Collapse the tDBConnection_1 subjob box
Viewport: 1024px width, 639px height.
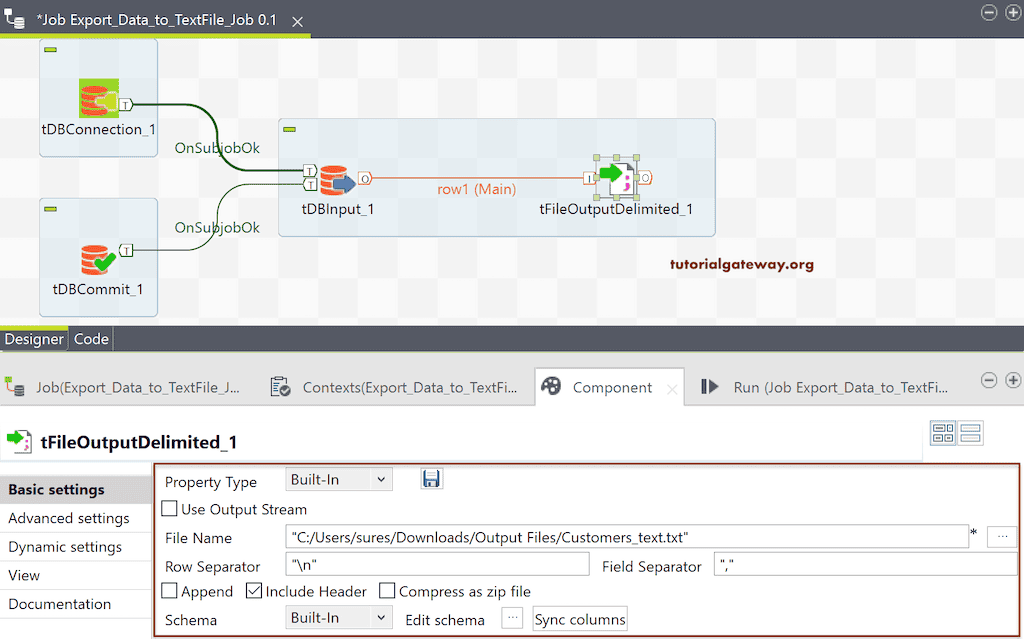coord(50,50)
